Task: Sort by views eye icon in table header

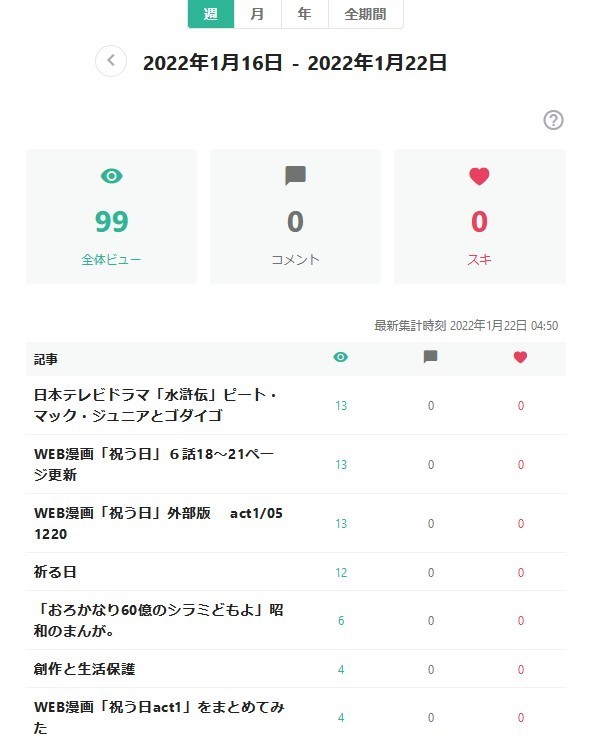Action: pos(340,357)
